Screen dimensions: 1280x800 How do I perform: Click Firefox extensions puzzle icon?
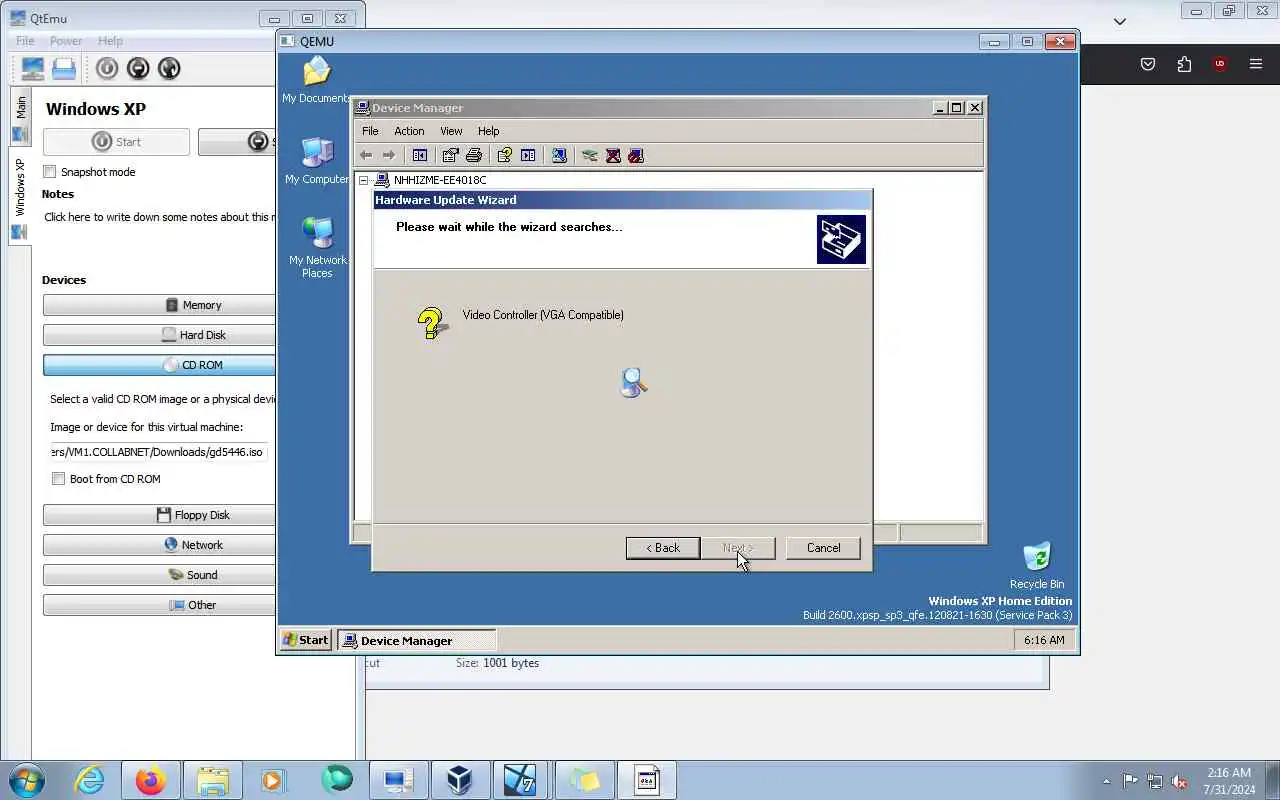click(x=1184, y=64)
